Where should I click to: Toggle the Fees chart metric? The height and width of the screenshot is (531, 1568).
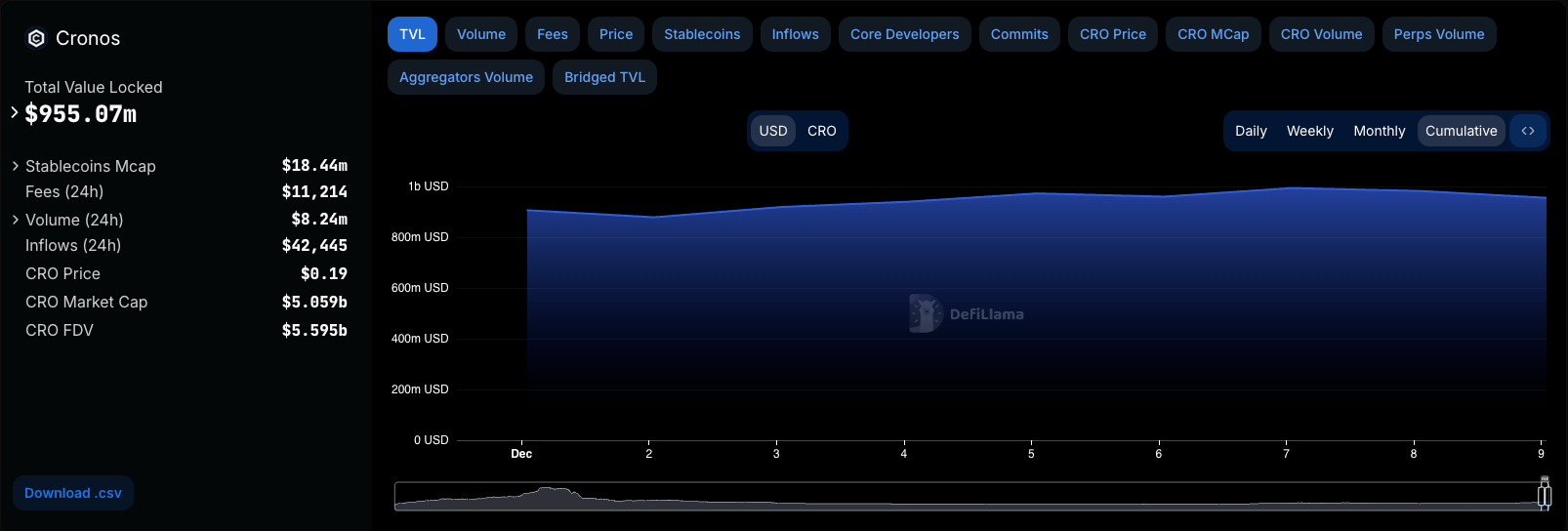coord(553,34)
